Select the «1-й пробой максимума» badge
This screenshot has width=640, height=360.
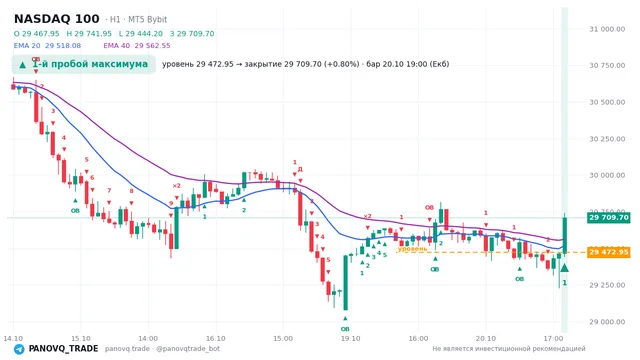[x=84, y=64]
